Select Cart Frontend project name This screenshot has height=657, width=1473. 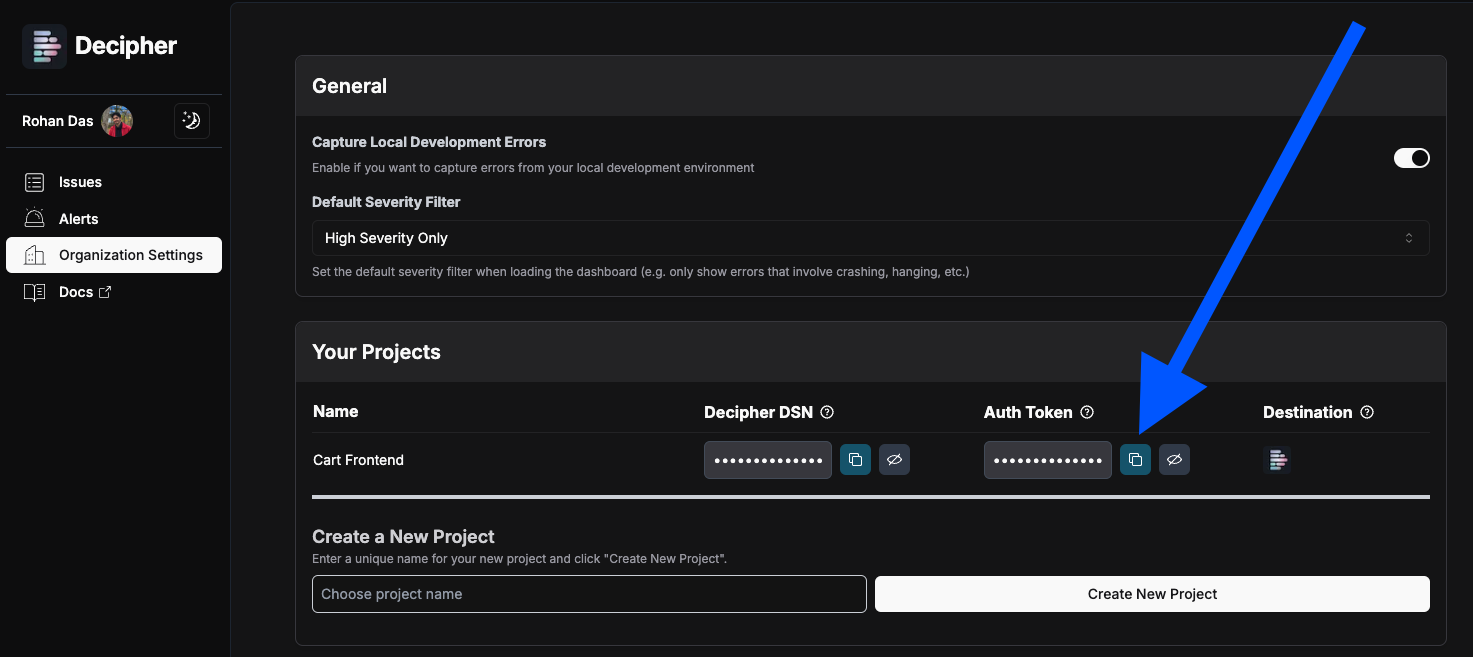358,460
